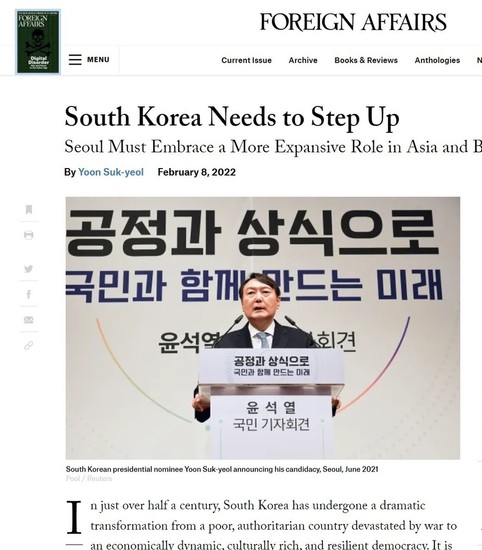482x550 pixels.
Task: Click the bookmark save icon
Action: coord(29,209)
